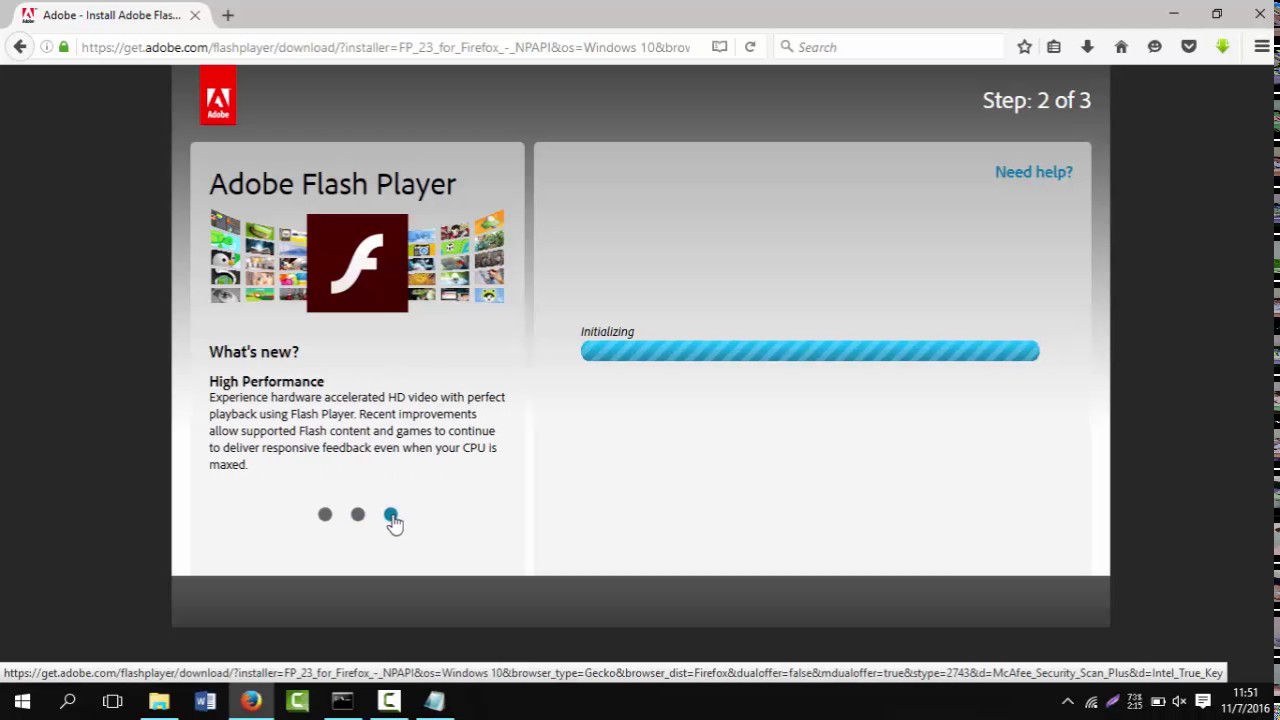Screen dimensions: 1280x720
Task: Open the Downloads arrow panel
Action: 1087,47
